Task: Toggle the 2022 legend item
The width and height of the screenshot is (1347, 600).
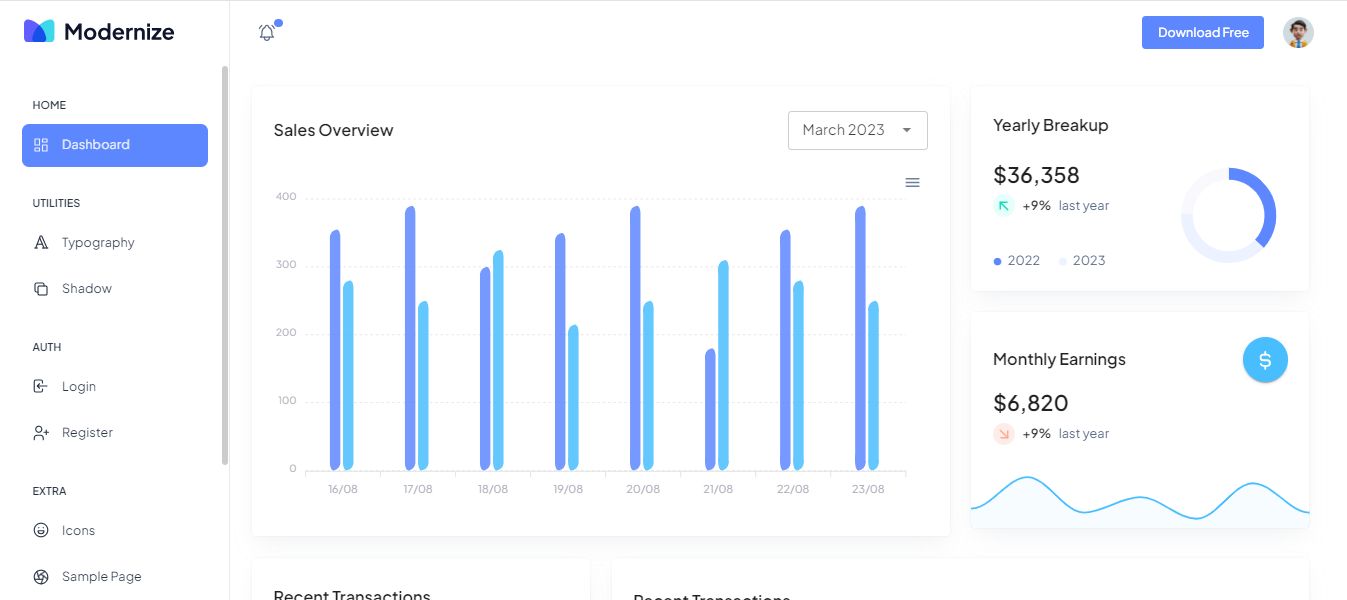Action: pos(1018,261)
